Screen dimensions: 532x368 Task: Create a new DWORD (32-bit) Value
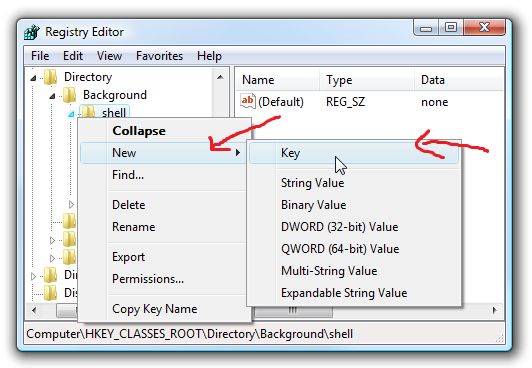click(354, 227)
